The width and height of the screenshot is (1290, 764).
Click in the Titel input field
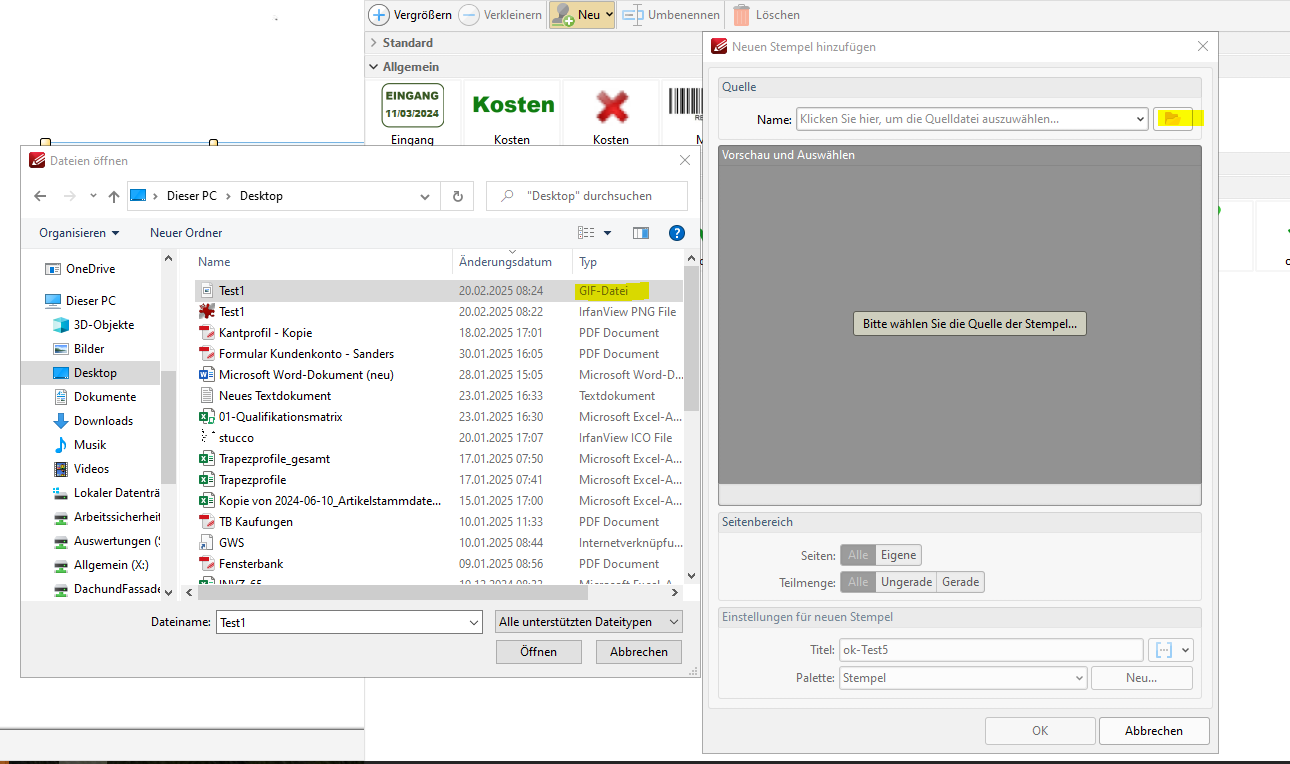pyautogui.click(x=990, y=650)
